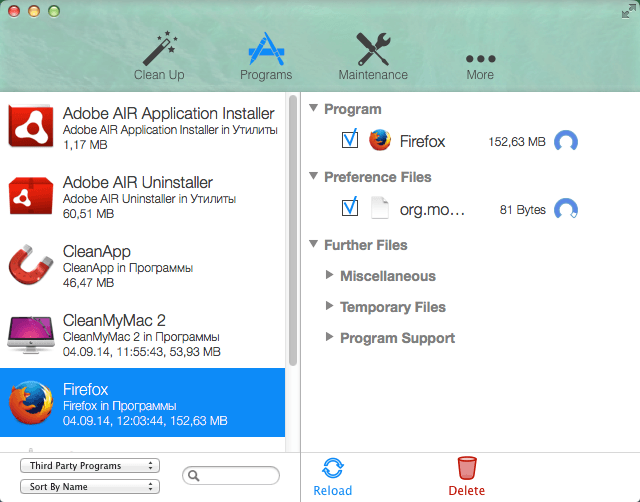Select the CleanApp magnet icon
This screenshot has height=502, width=640.
pyautogui.click(x=31, y=264)
